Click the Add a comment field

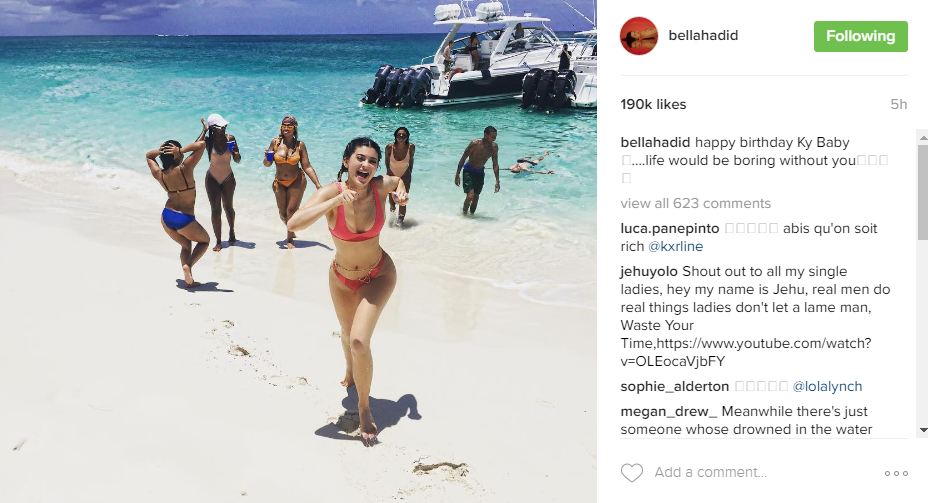click(x=763, y=472)
